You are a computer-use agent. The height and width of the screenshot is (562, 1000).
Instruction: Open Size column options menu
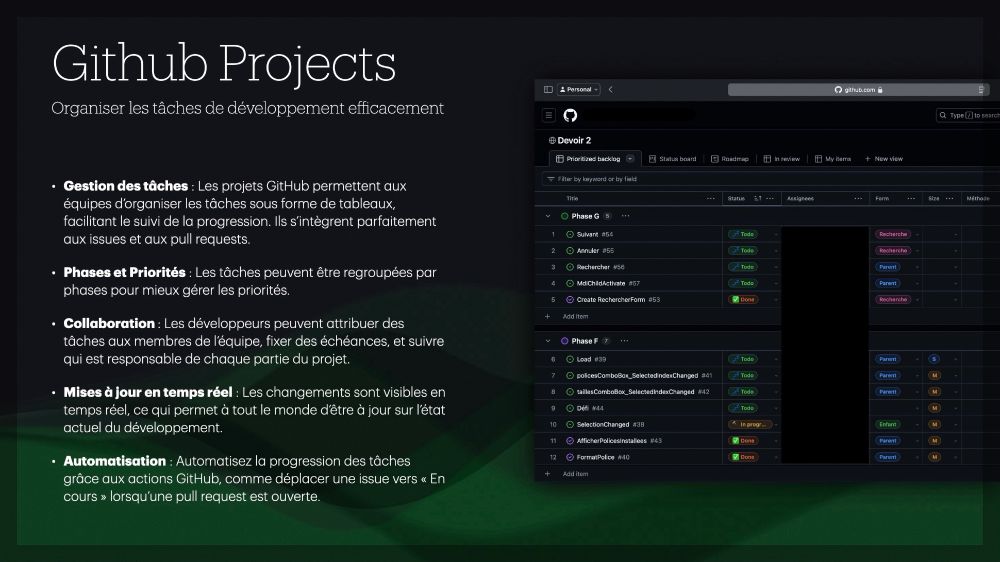click(x=950, y=198)
